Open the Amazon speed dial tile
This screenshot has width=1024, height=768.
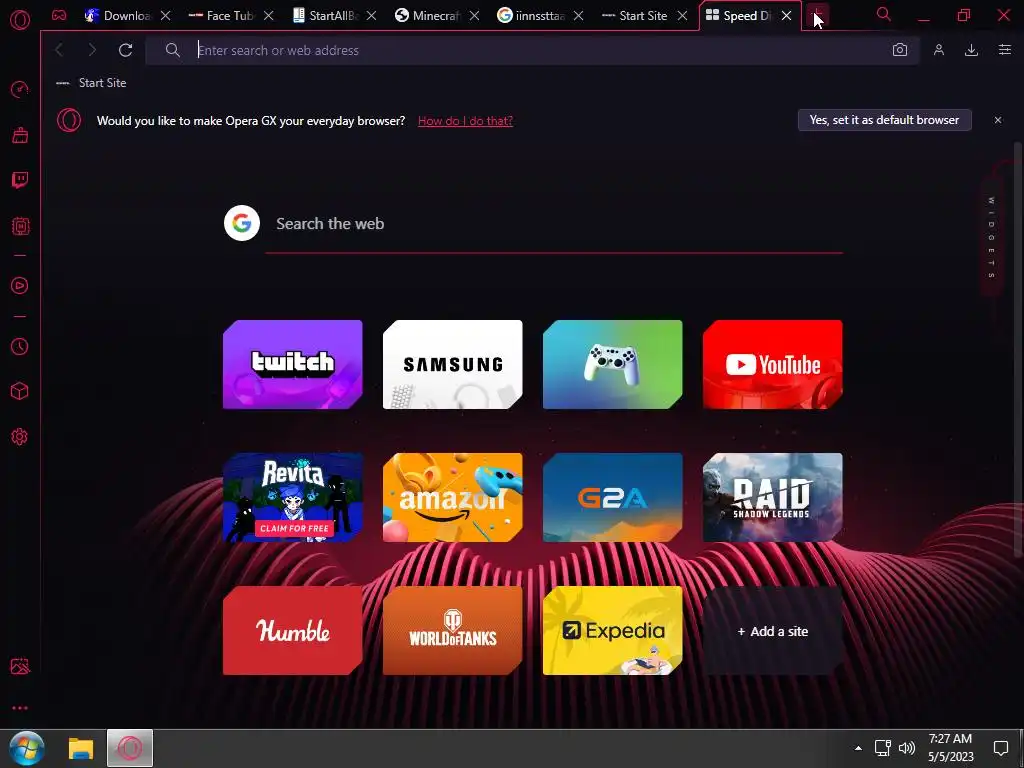(x=453, y=498)
